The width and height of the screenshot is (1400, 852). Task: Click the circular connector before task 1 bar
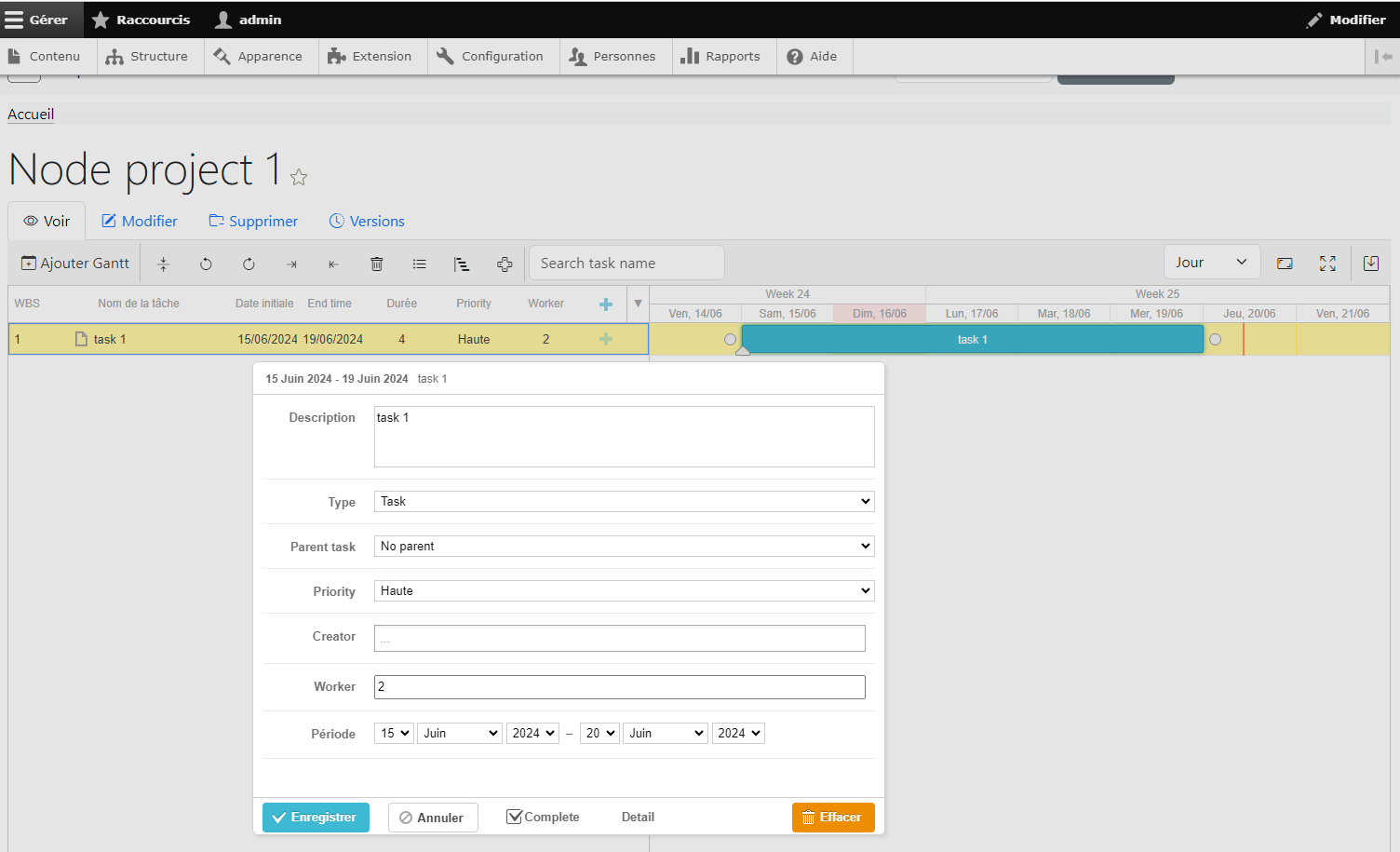[x=730, y=339]
